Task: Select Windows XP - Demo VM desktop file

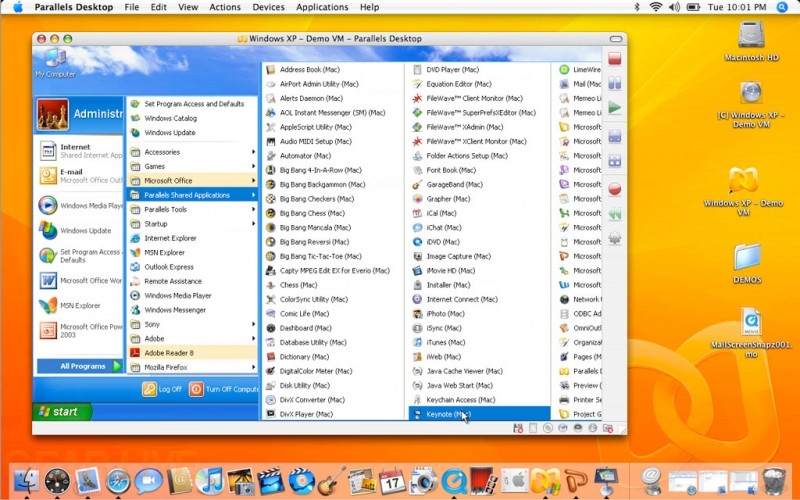Action: 743,191
